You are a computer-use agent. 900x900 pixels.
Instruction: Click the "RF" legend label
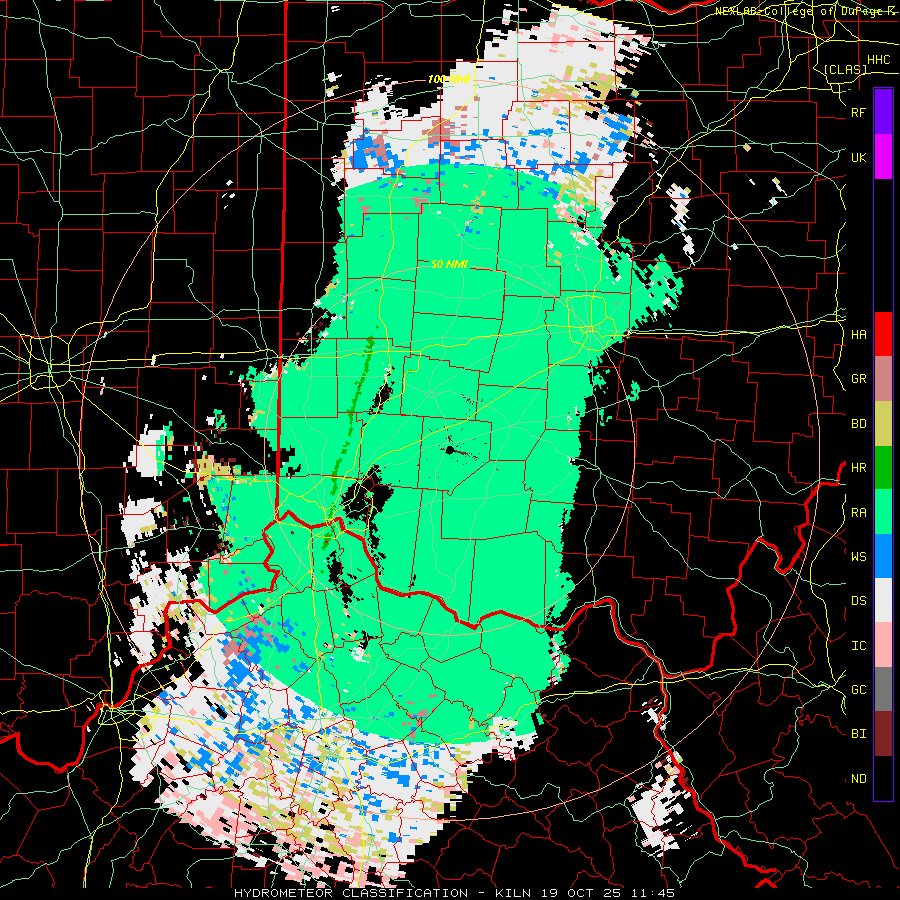tap(859, 112)
